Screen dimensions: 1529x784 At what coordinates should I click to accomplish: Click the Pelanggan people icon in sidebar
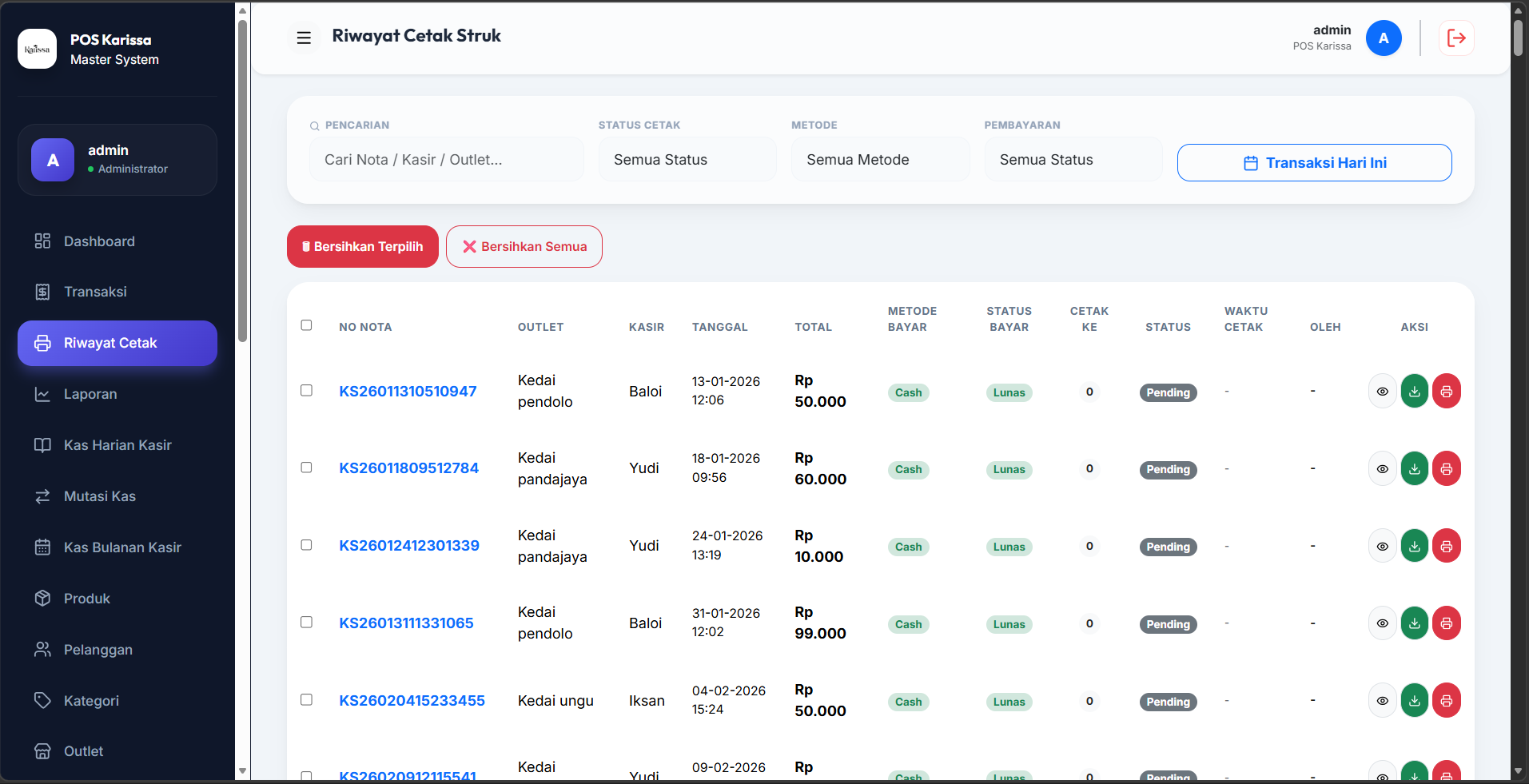[42, 649]
